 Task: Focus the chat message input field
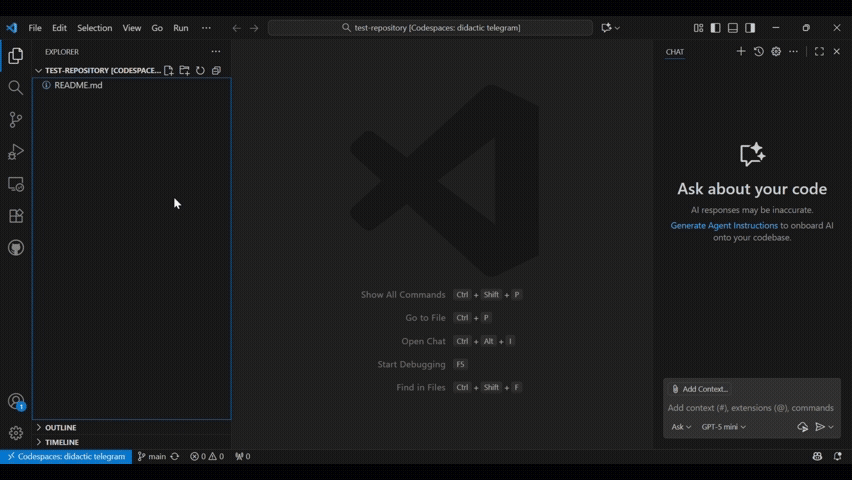pos(750,408)
